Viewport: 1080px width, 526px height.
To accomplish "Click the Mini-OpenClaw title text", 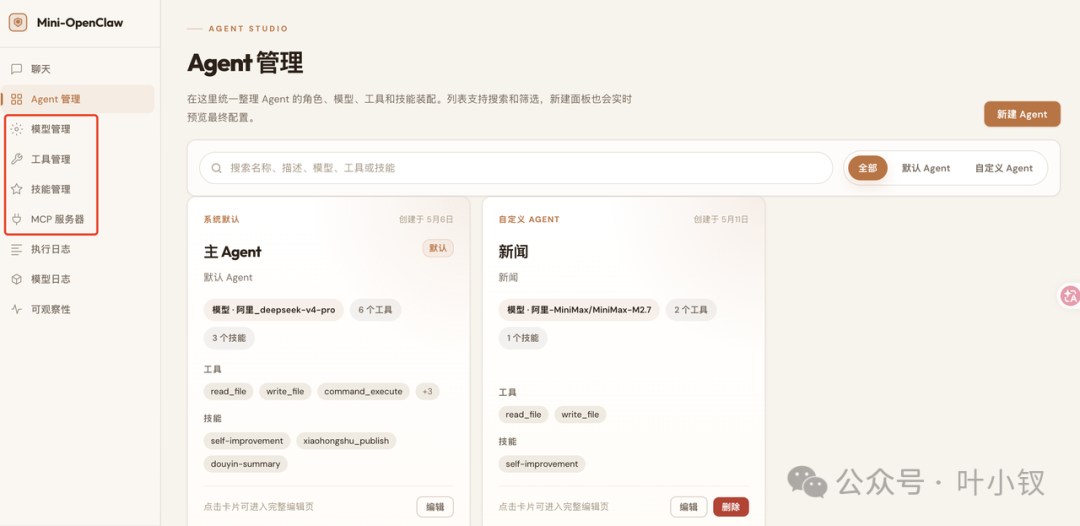I will [x=80, y=22].
